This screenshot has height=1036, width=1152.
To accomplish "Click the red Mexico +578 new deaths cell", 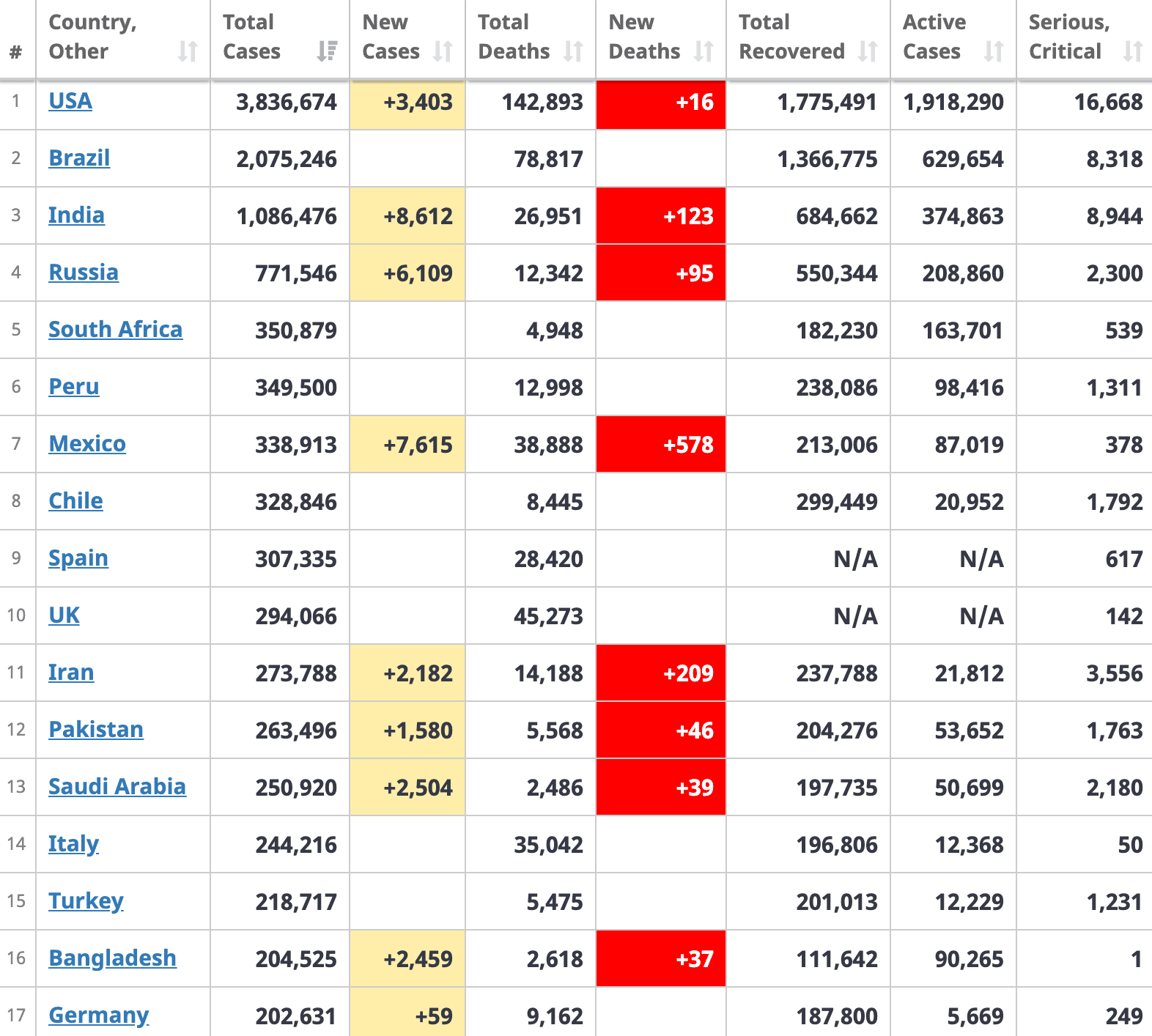I will [661, 444].
